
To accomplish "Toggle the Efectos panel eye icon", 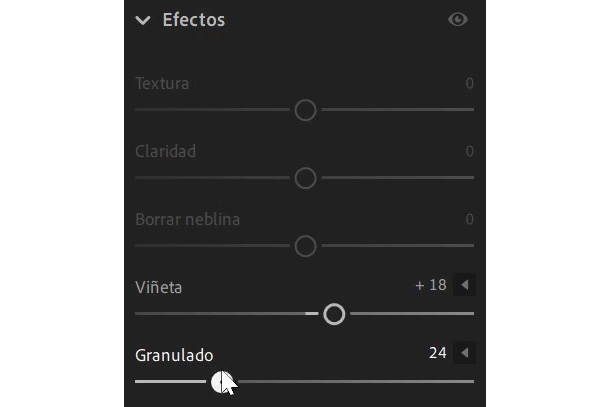I will click(x=458, y=19).
